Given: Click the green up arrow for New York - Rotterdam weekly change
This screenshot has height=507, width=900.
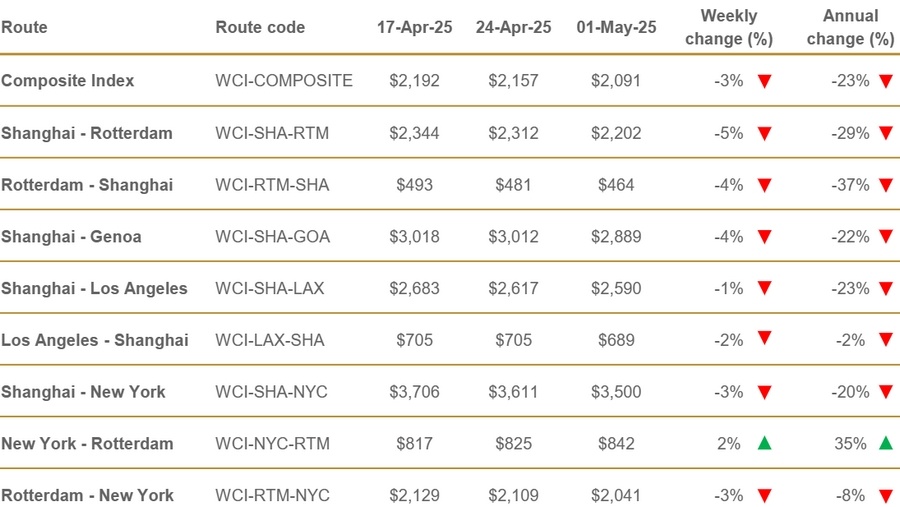Looking at the screenshot, I should (765, 443).
